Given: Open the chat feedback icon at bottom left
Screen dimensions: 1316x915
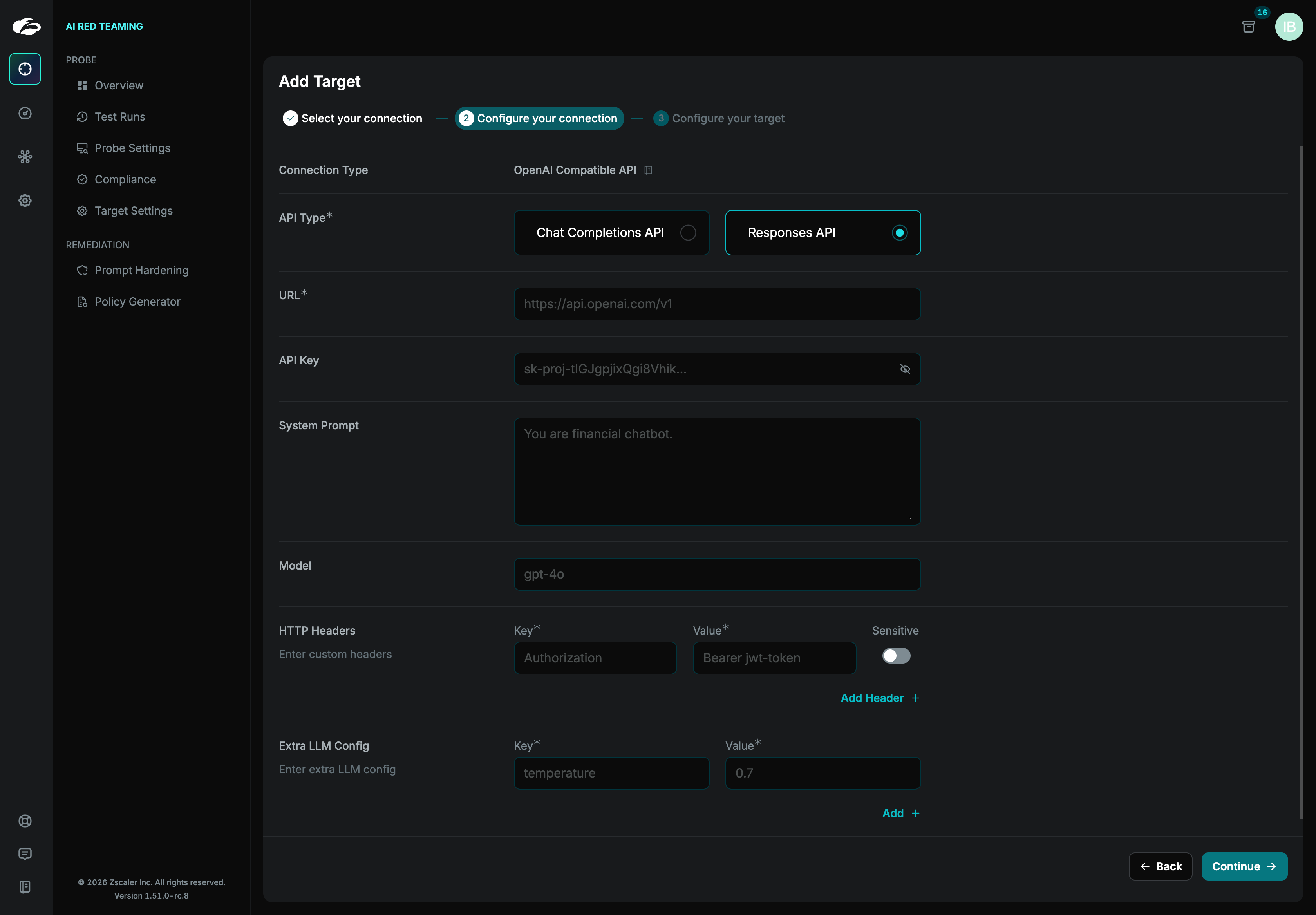Looking at the screenshot, I should (x=25, y=854).
